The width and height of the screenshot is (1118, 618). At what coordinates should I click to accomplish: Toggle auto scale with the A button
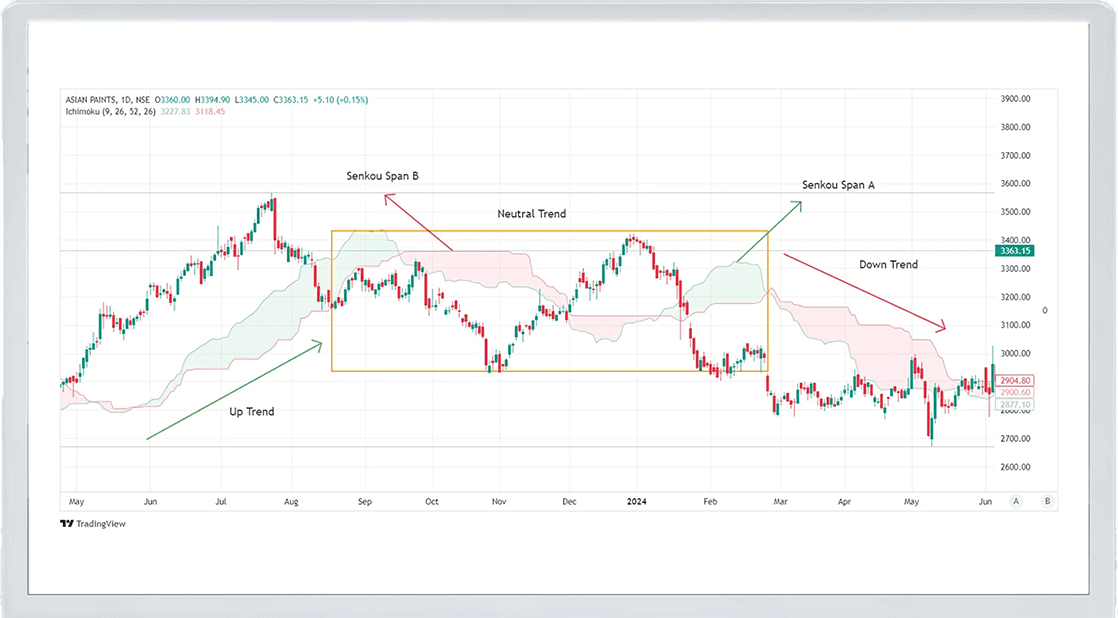[1016, 501]
